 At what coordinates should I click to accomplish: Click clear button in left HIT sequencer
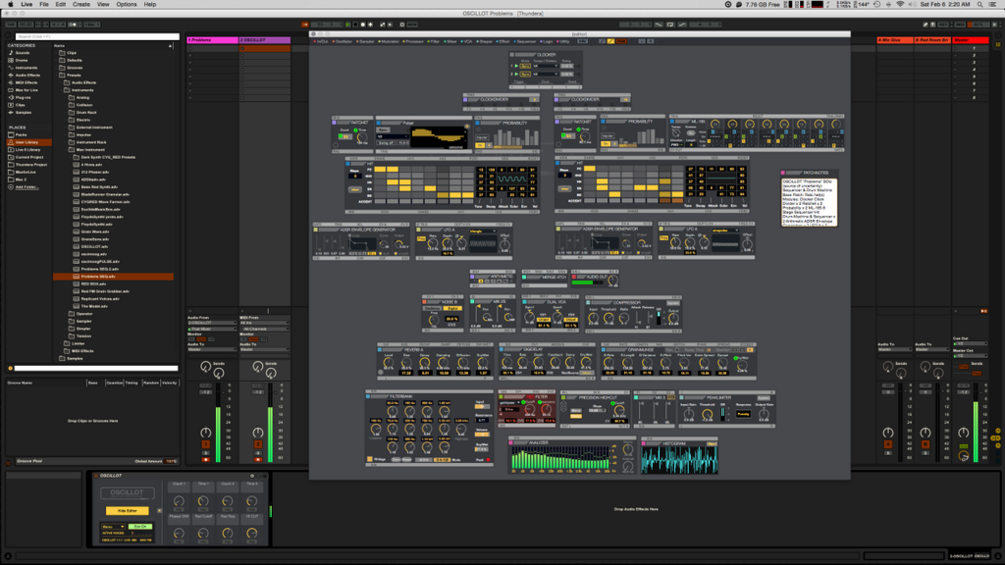point(354,190)
